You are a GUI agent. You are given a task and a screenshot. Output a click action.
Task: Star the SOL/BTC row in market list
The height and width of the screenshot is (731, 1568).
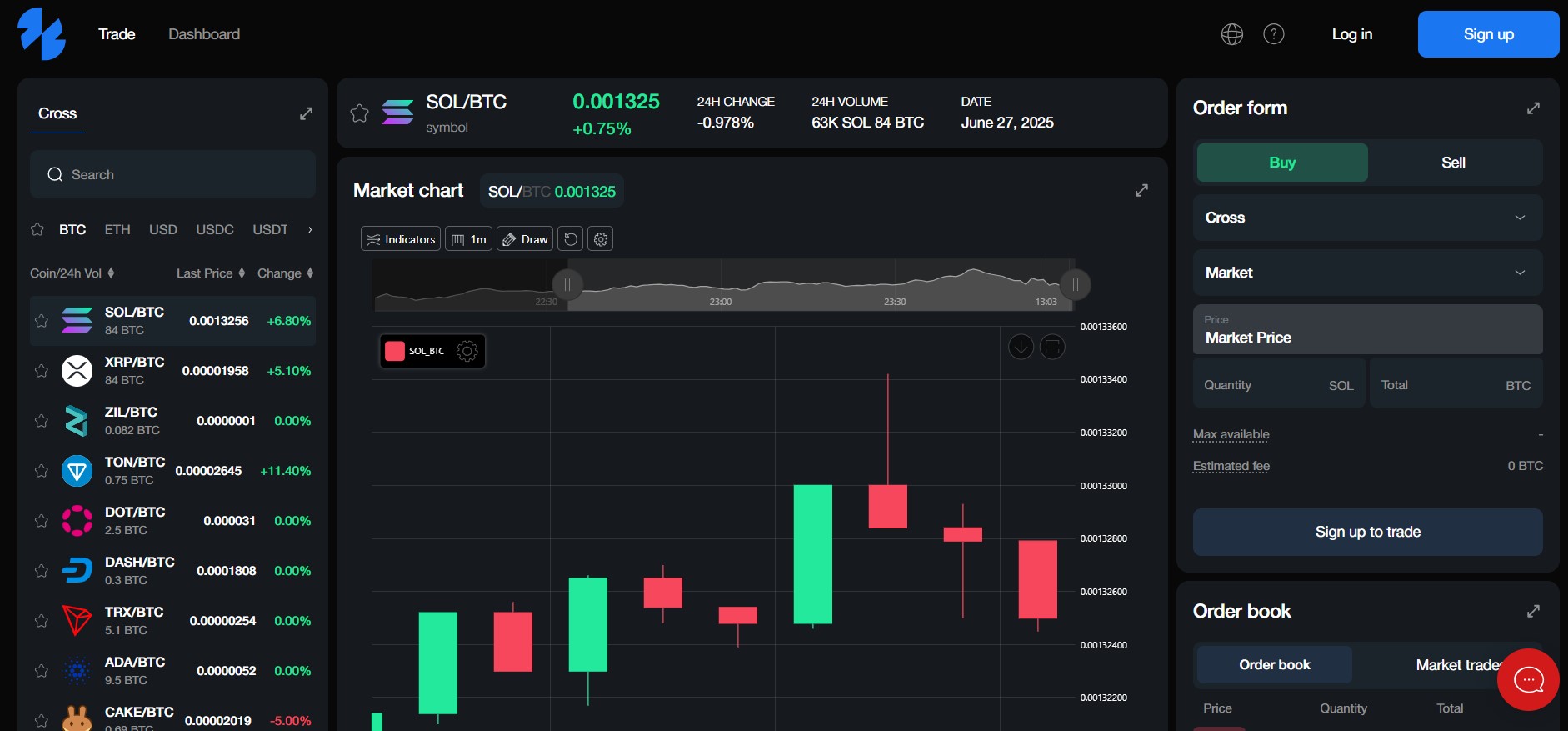pos(41,321)
